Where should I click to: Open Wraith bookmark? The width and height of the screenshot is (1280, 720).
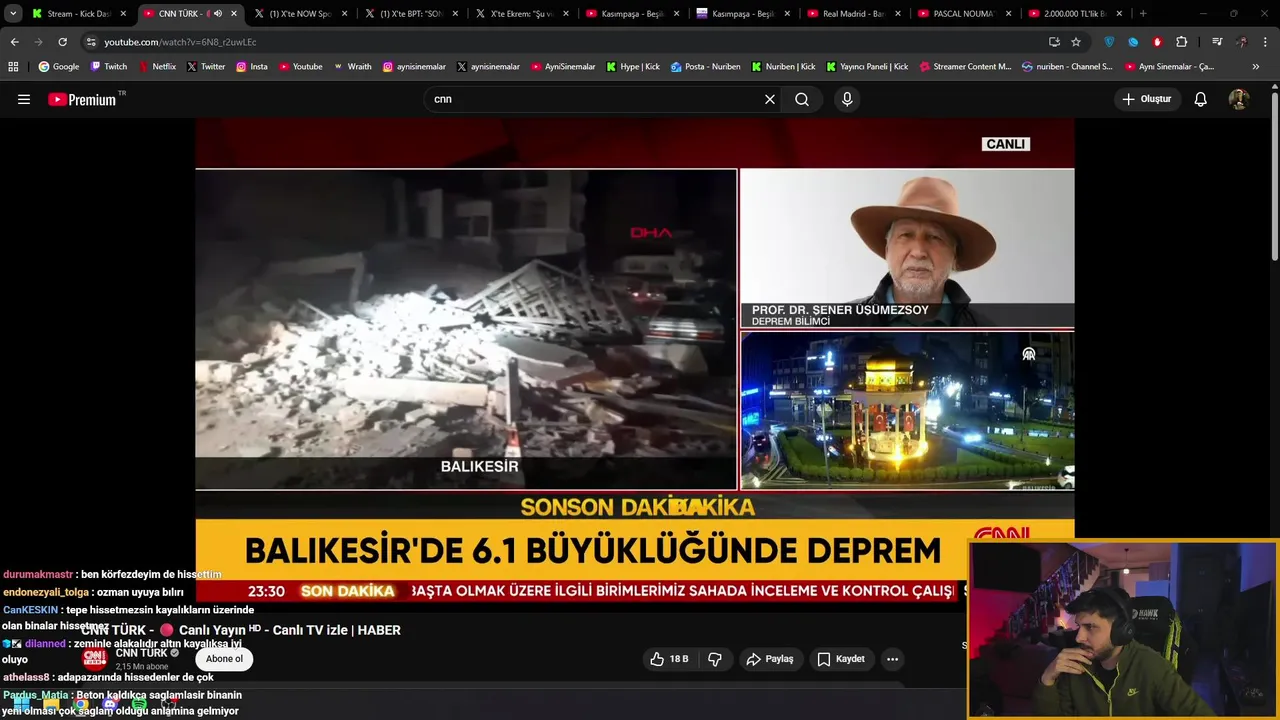click(353, 66)
